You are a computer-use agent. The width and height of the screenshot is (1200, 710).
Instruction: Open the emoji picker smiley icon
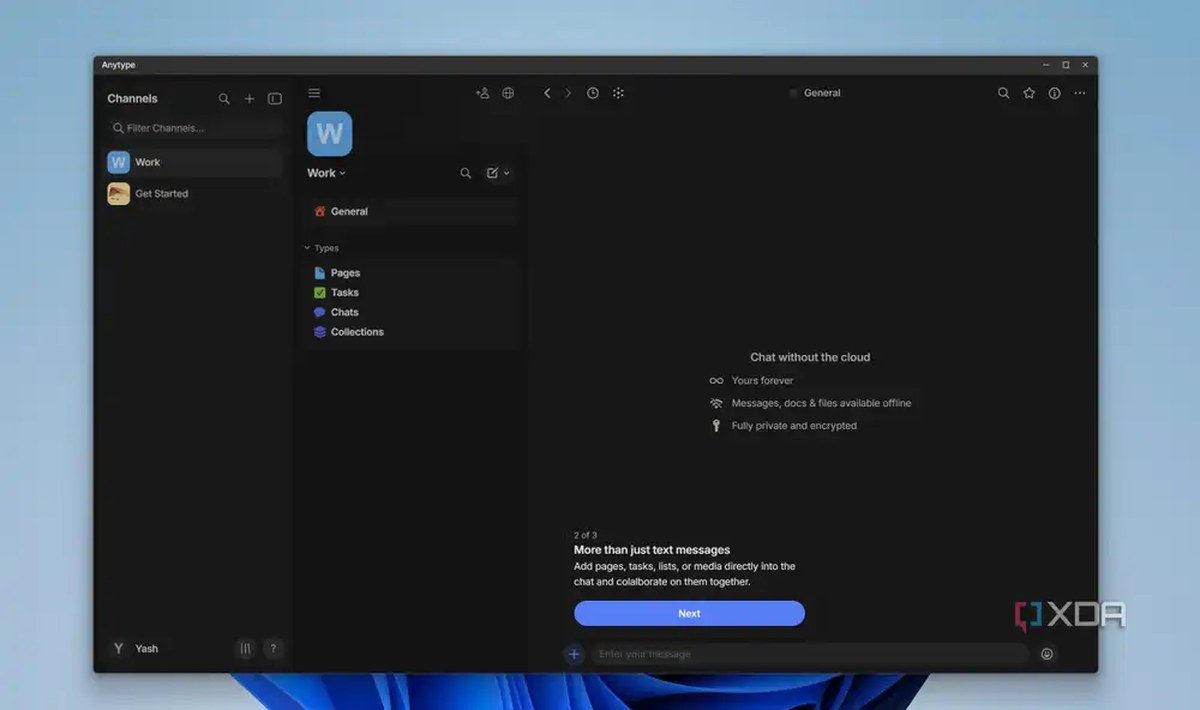tap(1047, 654)
